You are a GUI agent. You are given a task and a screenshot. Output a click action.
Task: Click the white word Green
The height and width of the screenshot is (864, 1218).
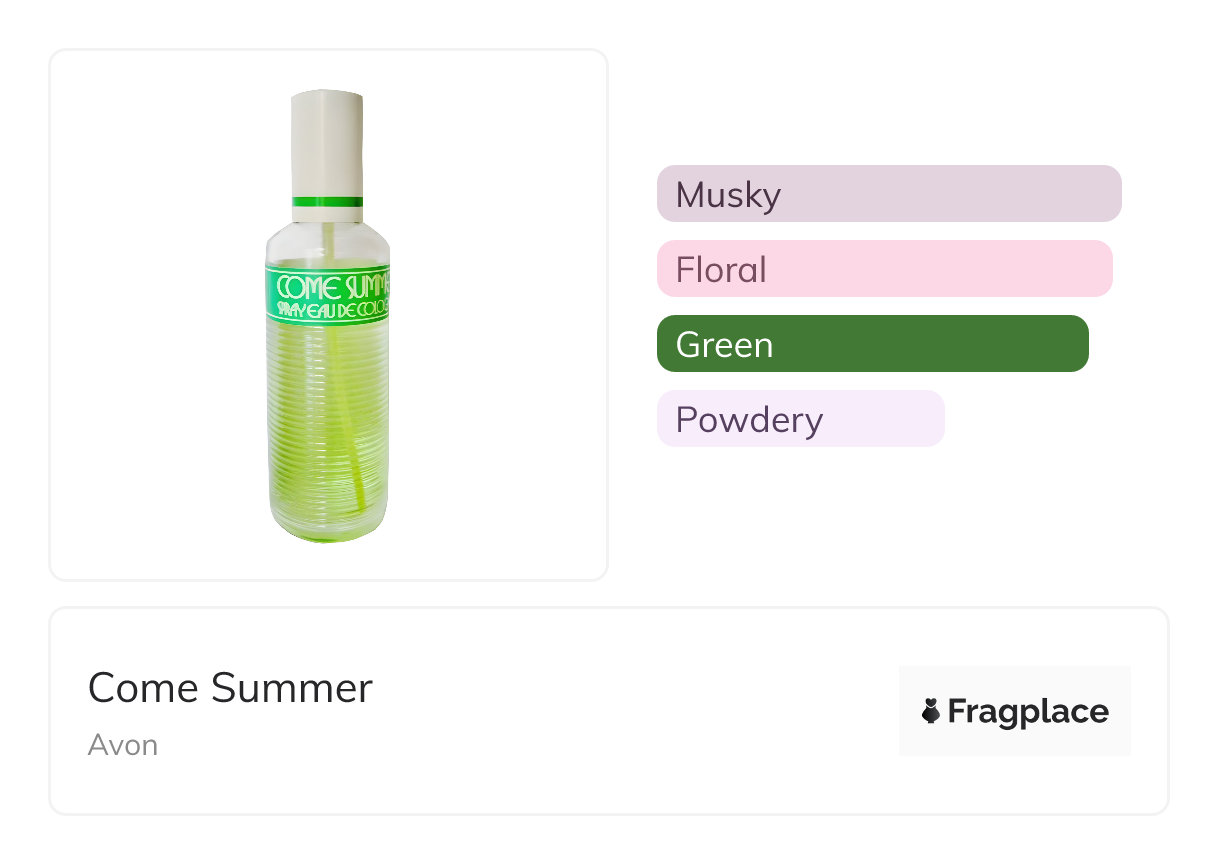pos(724,344)
